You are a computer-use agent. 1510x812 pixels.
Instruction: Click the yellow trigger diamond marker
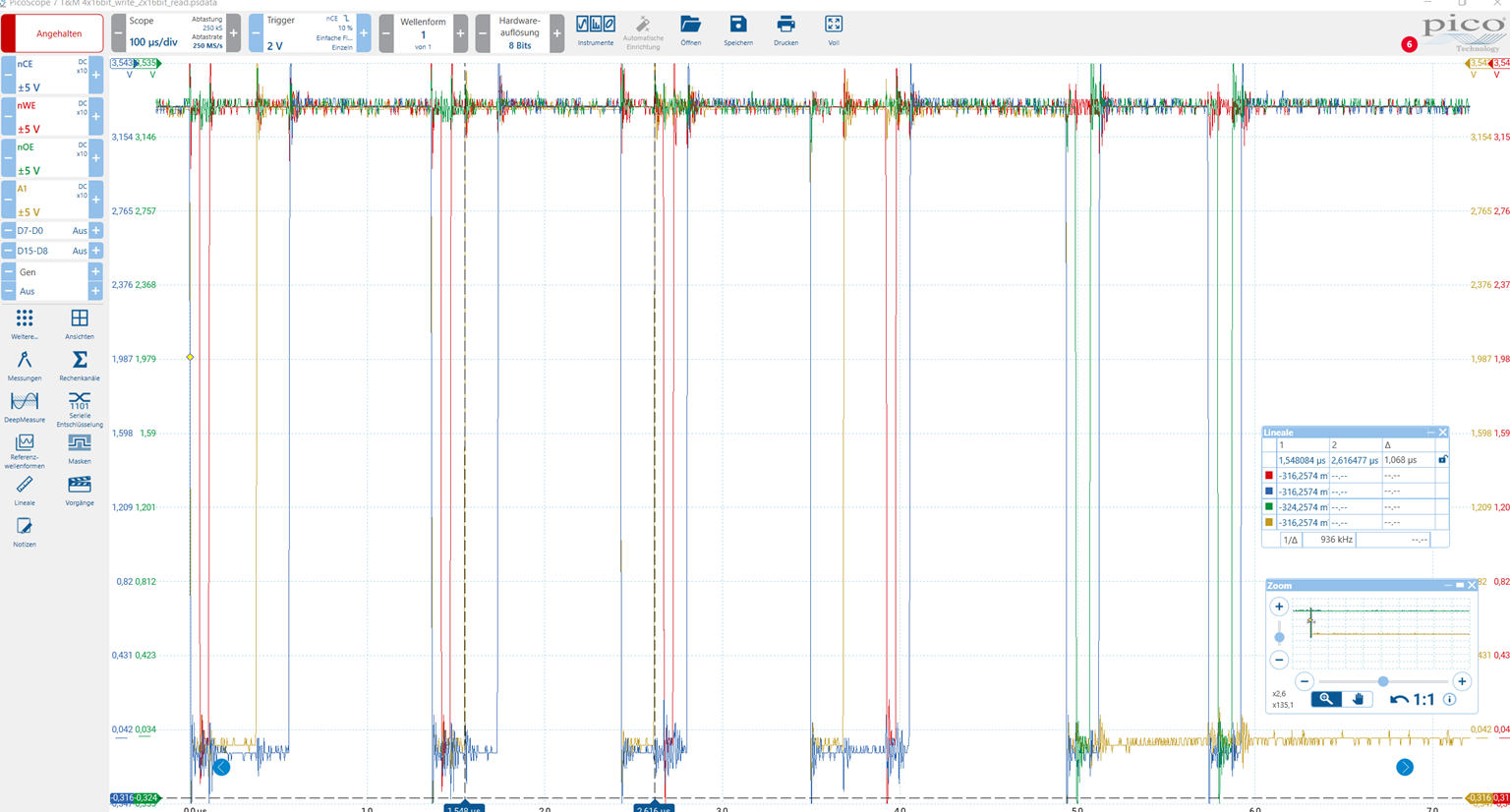(x=190, y=358)
